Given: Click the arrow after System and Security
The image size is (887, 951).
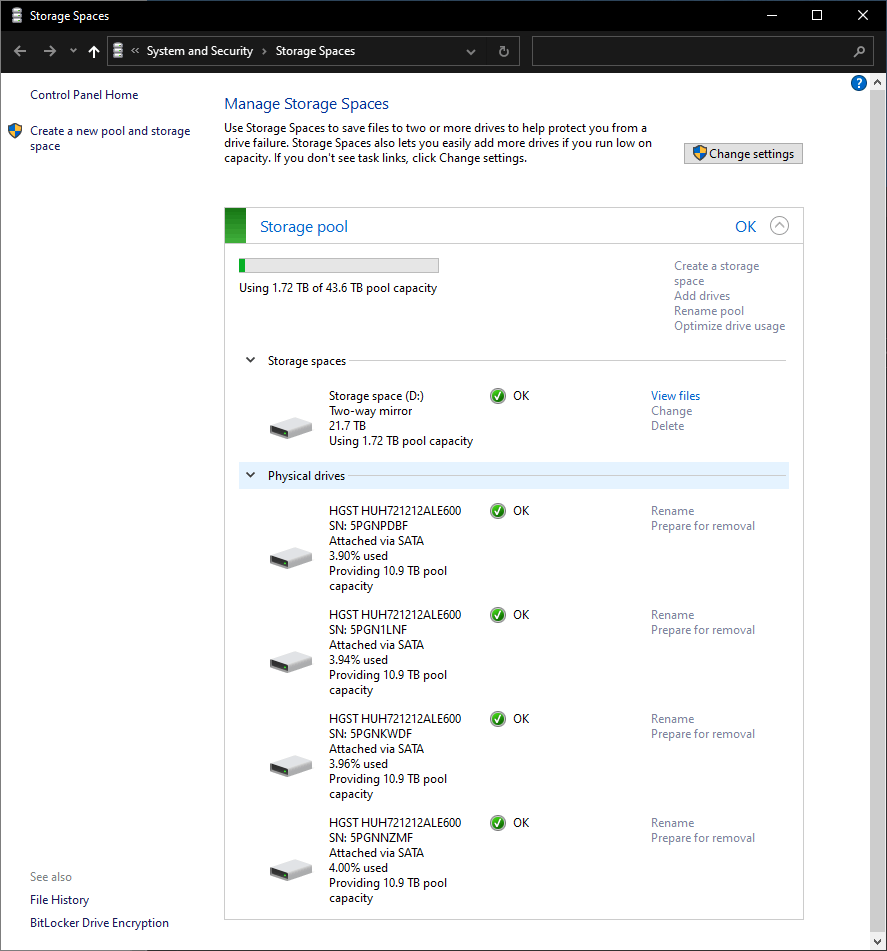Looking at the screenshot, I should click(x=264, y=52).
